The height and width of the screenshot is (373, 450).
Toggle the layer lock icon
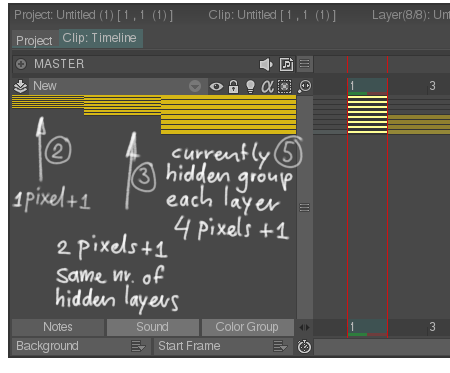point(233,87)
